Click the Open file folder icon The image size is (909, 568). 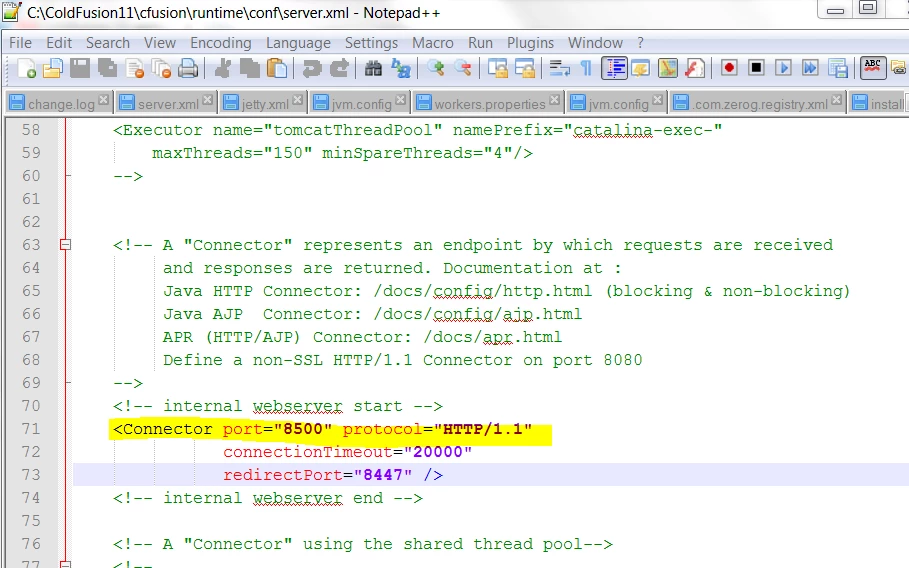(x=53, y=68)
